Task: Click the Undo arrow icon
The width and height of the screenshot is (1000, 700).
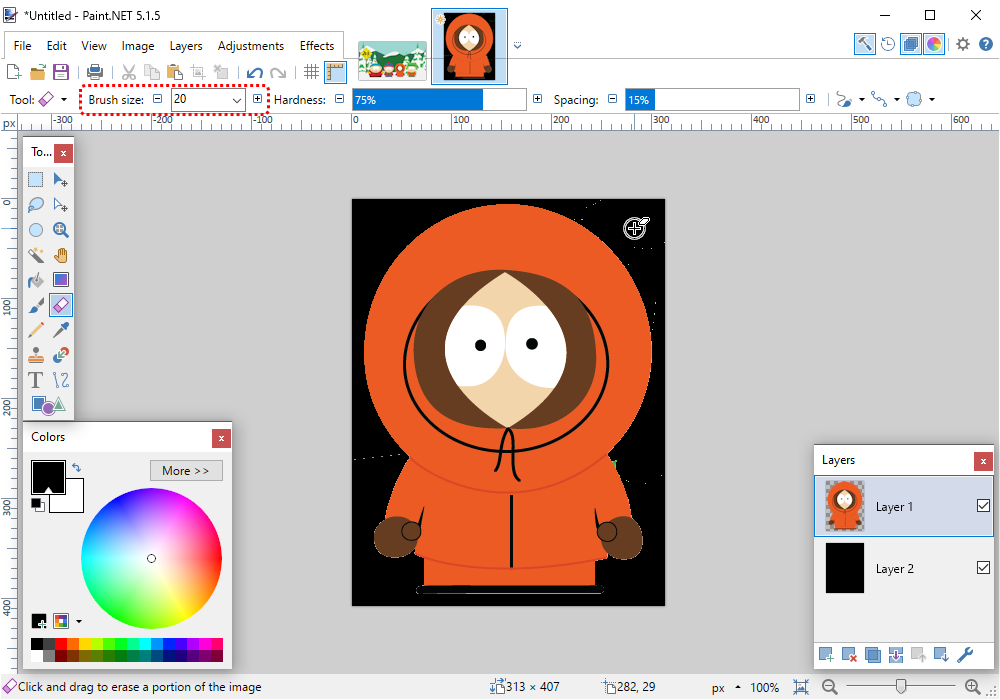Action: pyautogui.click(x=255, y=72)
